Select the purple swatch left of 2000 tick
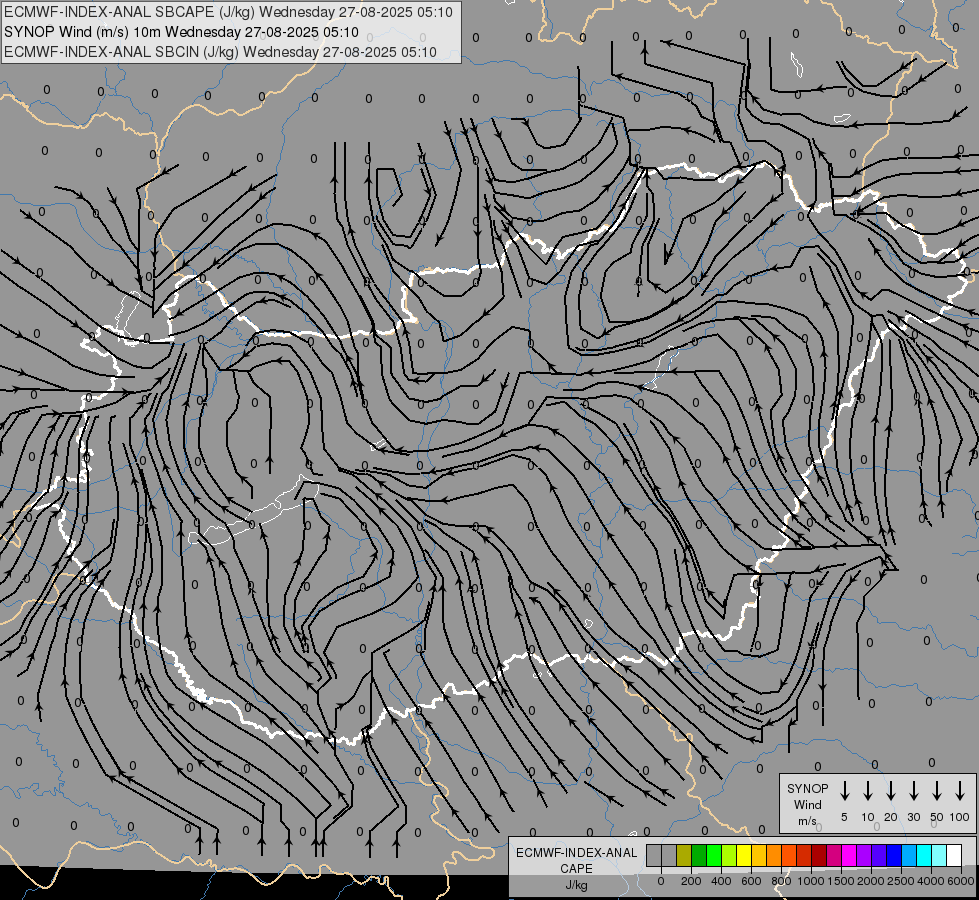The image size is (979, 900). (864, 855)
